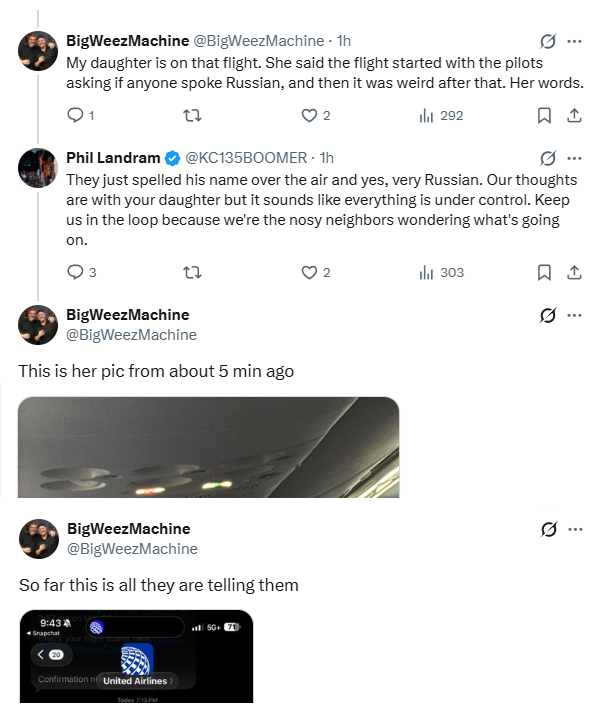View the airplane cabin ceiling photo

[208, 447]
